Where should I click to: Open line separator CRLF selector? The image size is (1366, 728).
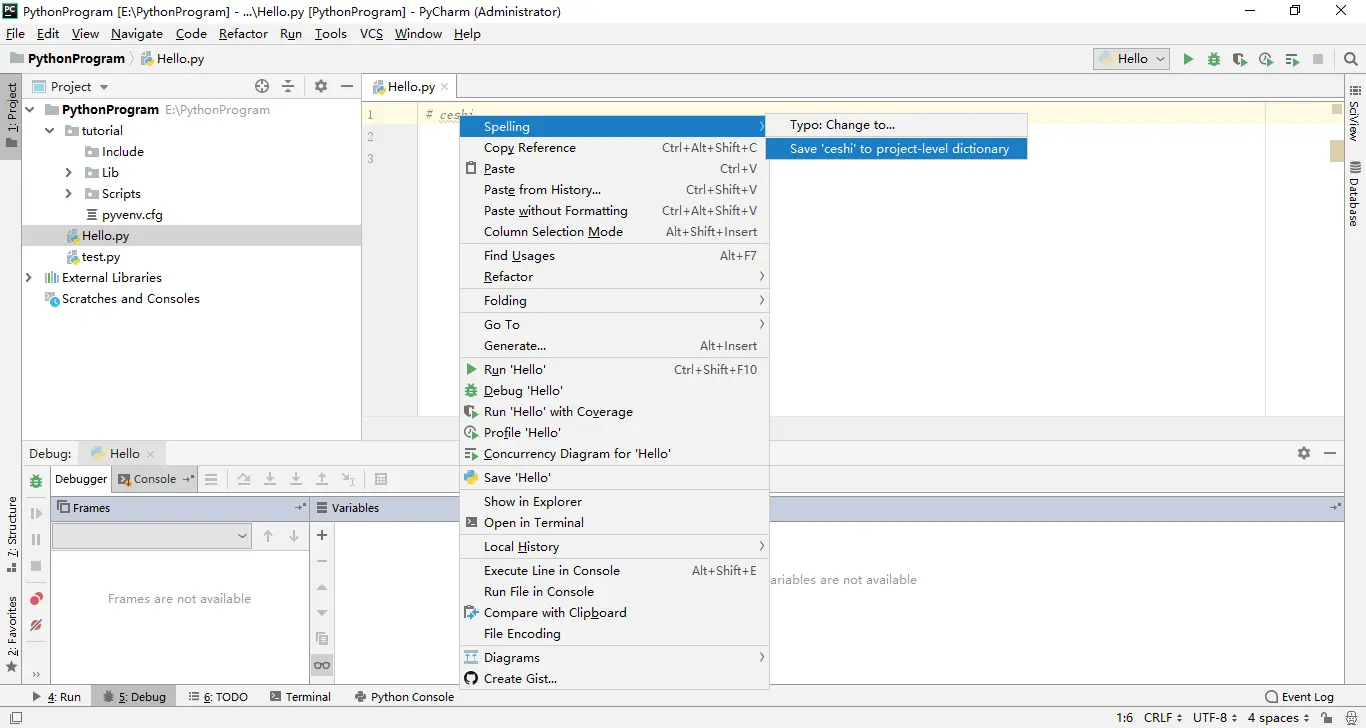pyautogui.click(x=1163, y=718)
